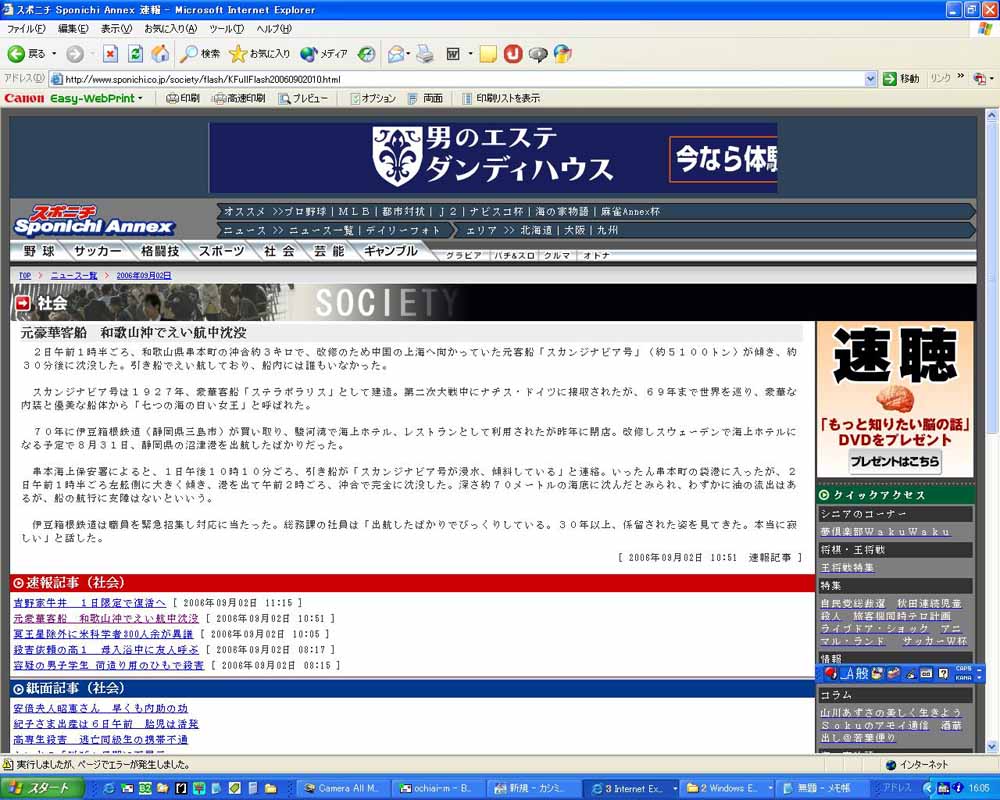Click the IME input mode A indicator
The width and height of the screenshot is (1000, 800).
849,673
